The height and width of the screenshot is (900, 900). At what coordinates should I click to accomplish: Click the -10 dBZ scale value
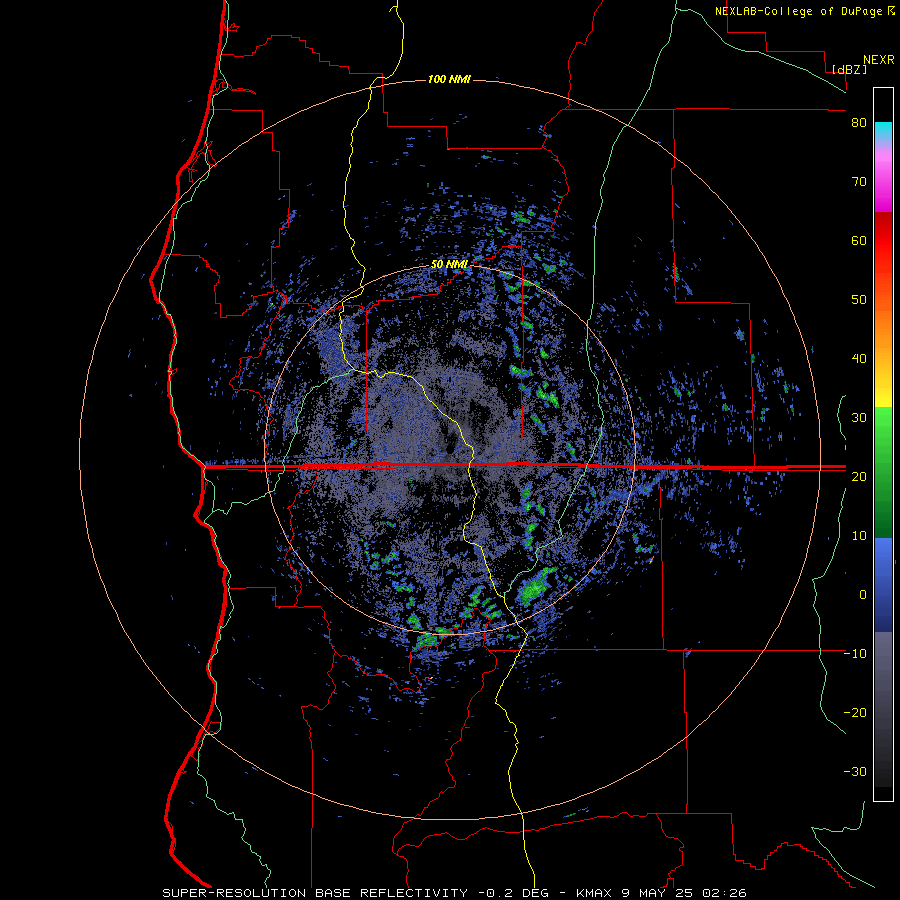coord(855,654)
